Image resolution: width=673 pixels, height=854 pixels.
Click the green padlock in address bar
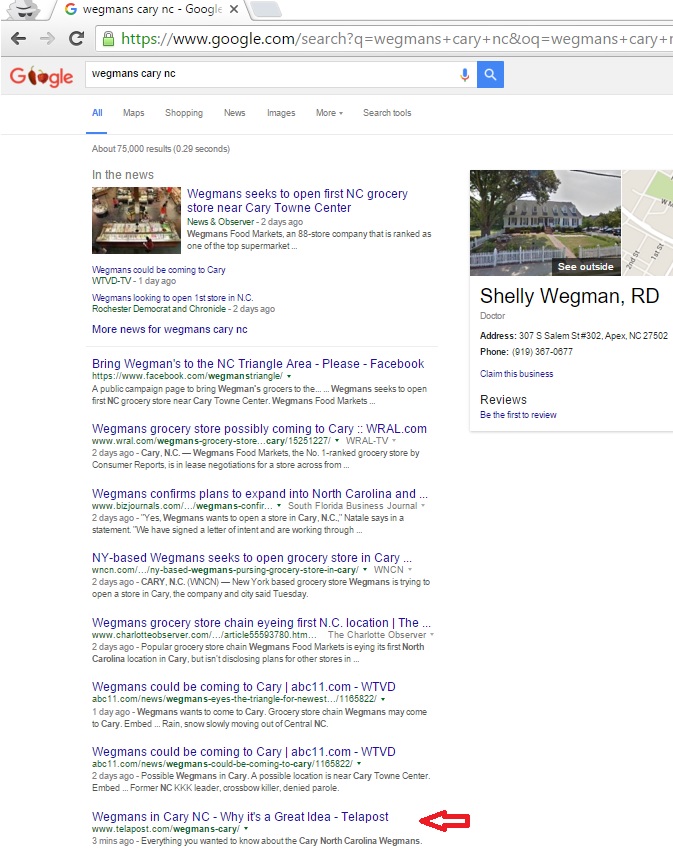(x=108, y=39)
